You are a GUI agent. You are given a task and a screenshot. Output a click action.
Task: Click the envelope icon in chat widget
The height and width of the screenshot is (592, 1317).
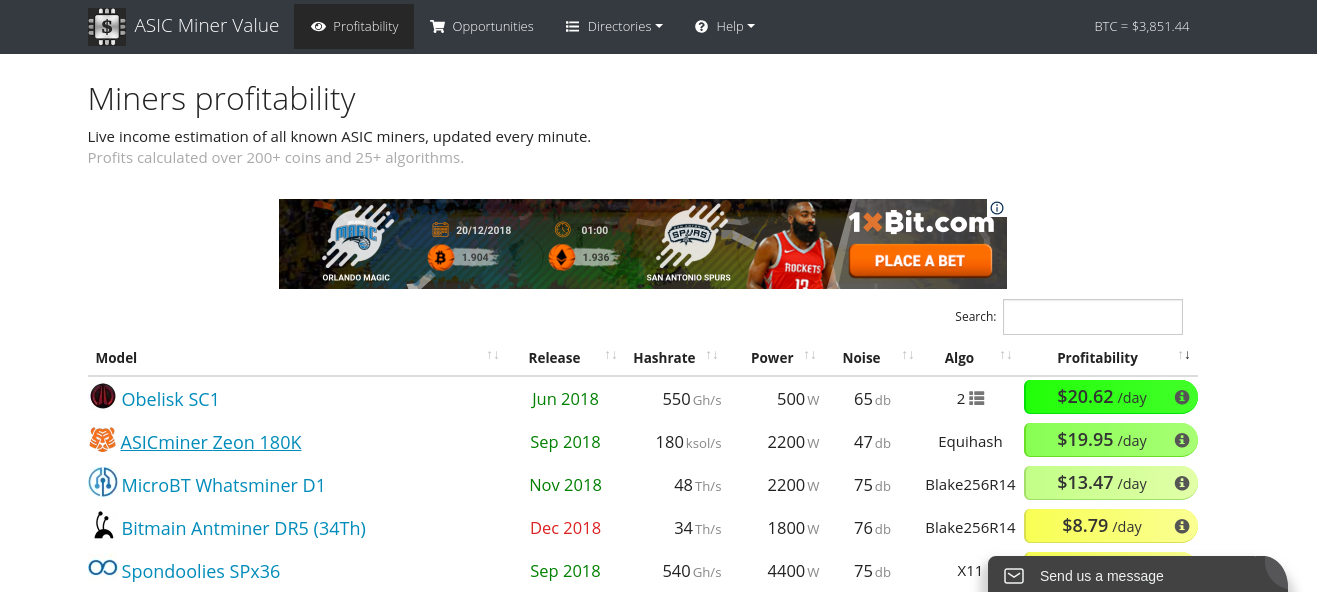coord(1014,576)
